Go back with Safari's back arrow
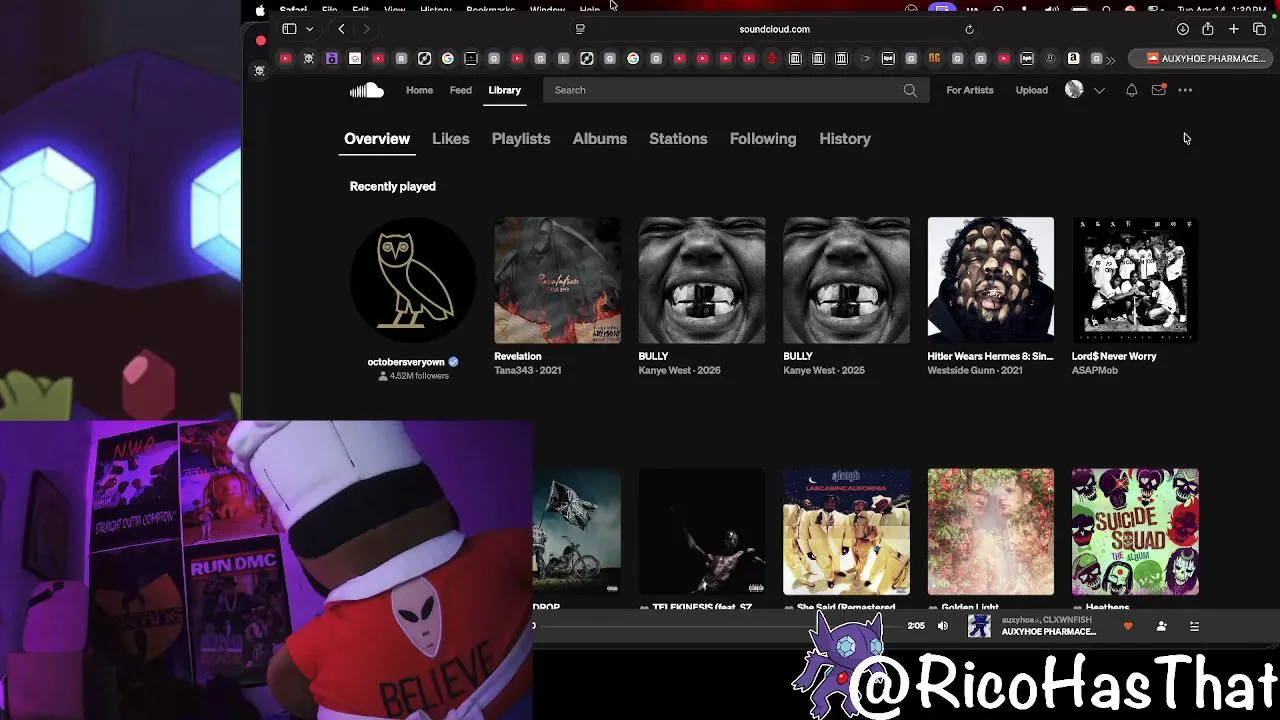The image size is (1280, 720). [x=342, y=29]
